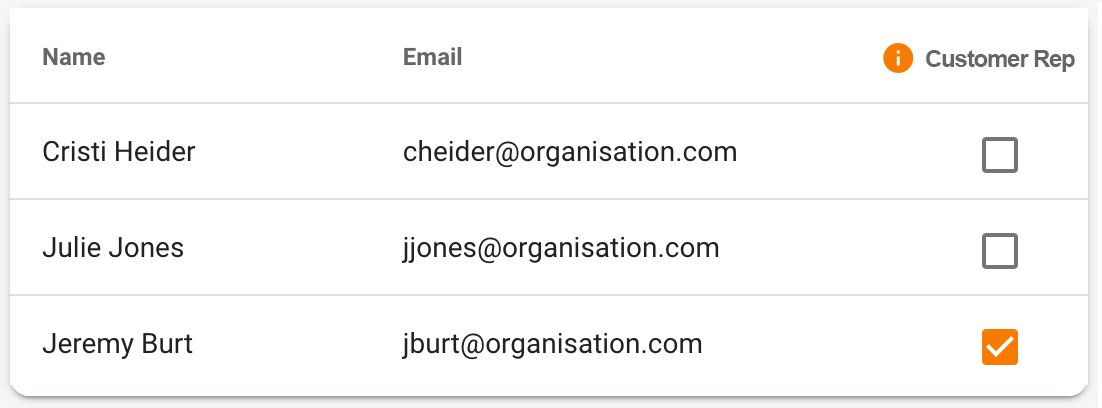Click the jjones@organisation.com email address

pyautogui.click(x=561, y=249)
